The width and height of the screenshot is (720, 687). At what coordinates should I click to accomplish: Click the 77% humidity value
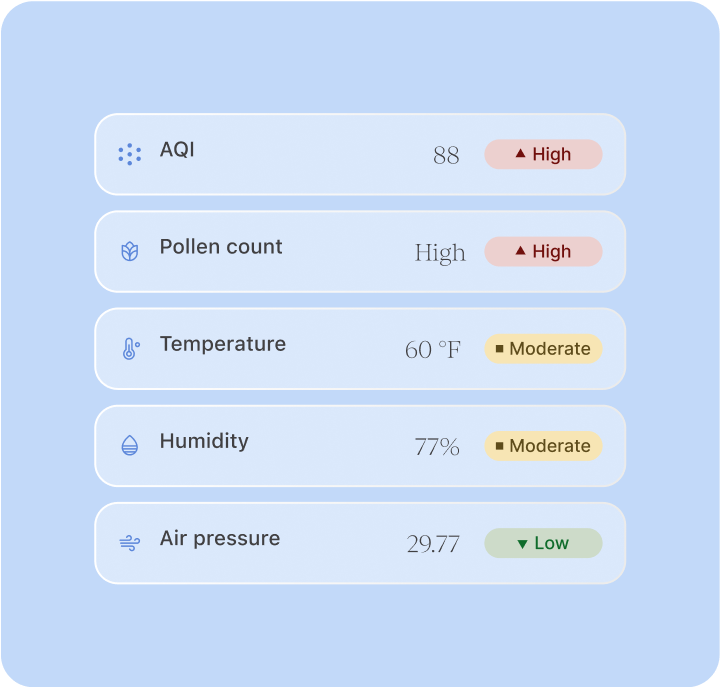pyautogui.click(x=437, y=447)
